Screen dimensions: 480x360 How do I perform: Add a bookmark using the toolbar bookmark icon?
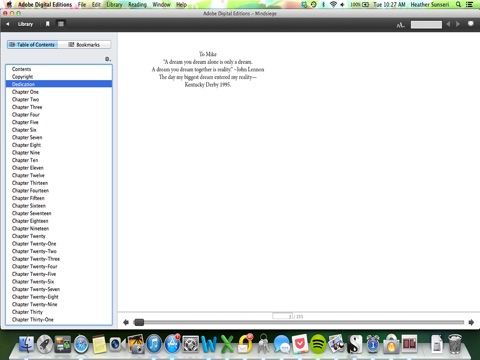[x=48, y=24]
